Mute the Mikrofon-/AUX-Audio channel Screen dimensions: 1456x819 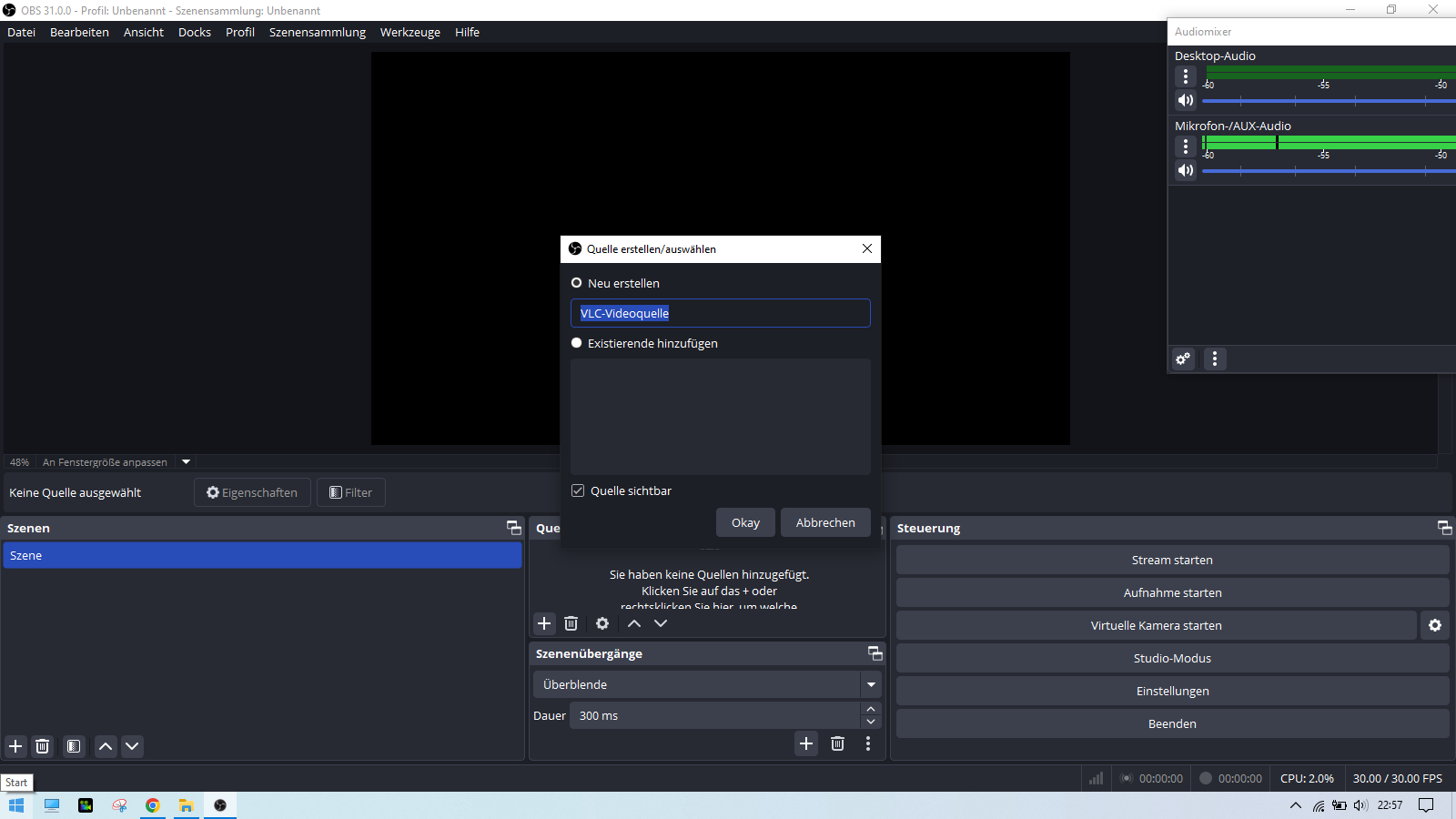coord(1185,170)
